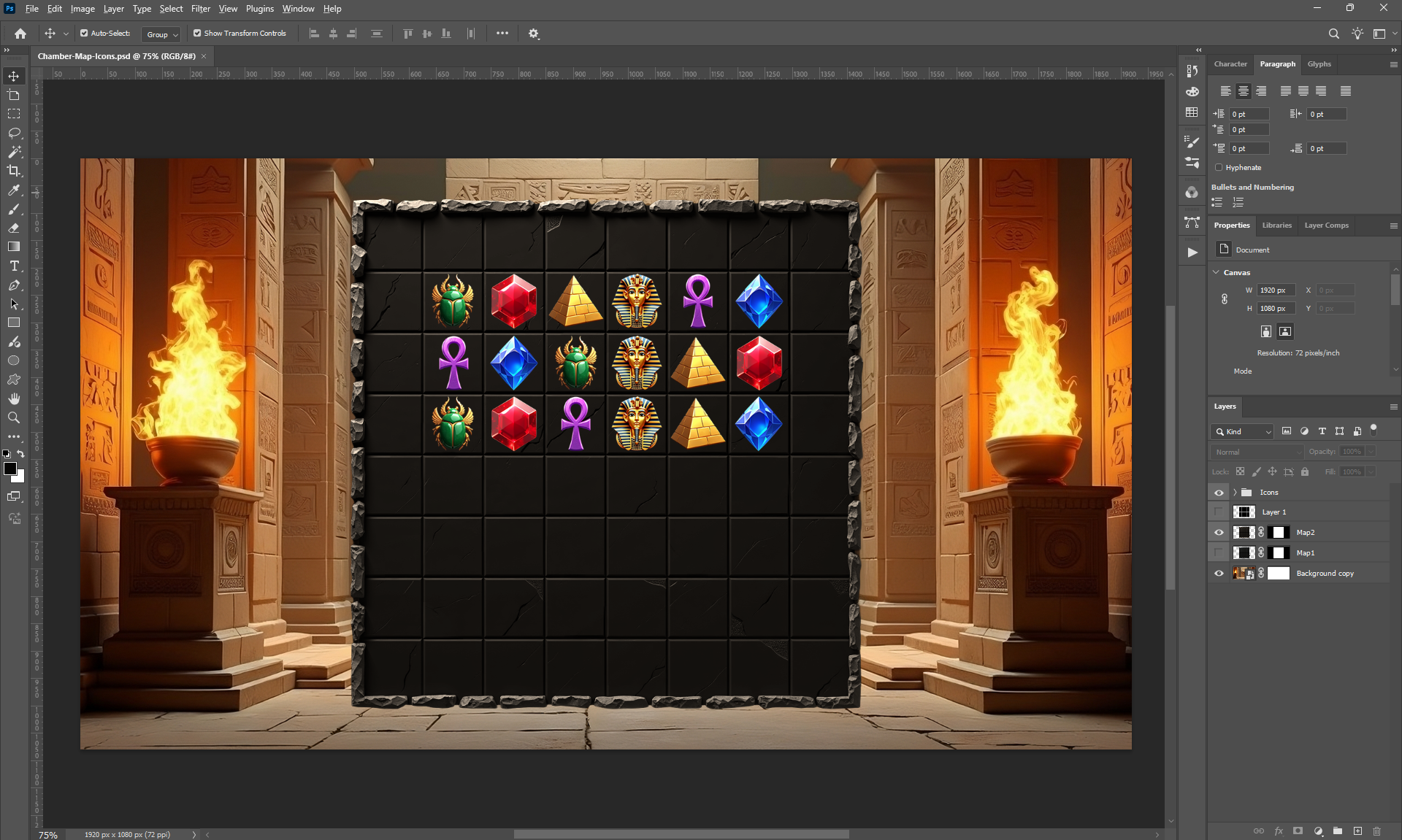Open the Kind layer filter dropdown

pos(1242,431)
